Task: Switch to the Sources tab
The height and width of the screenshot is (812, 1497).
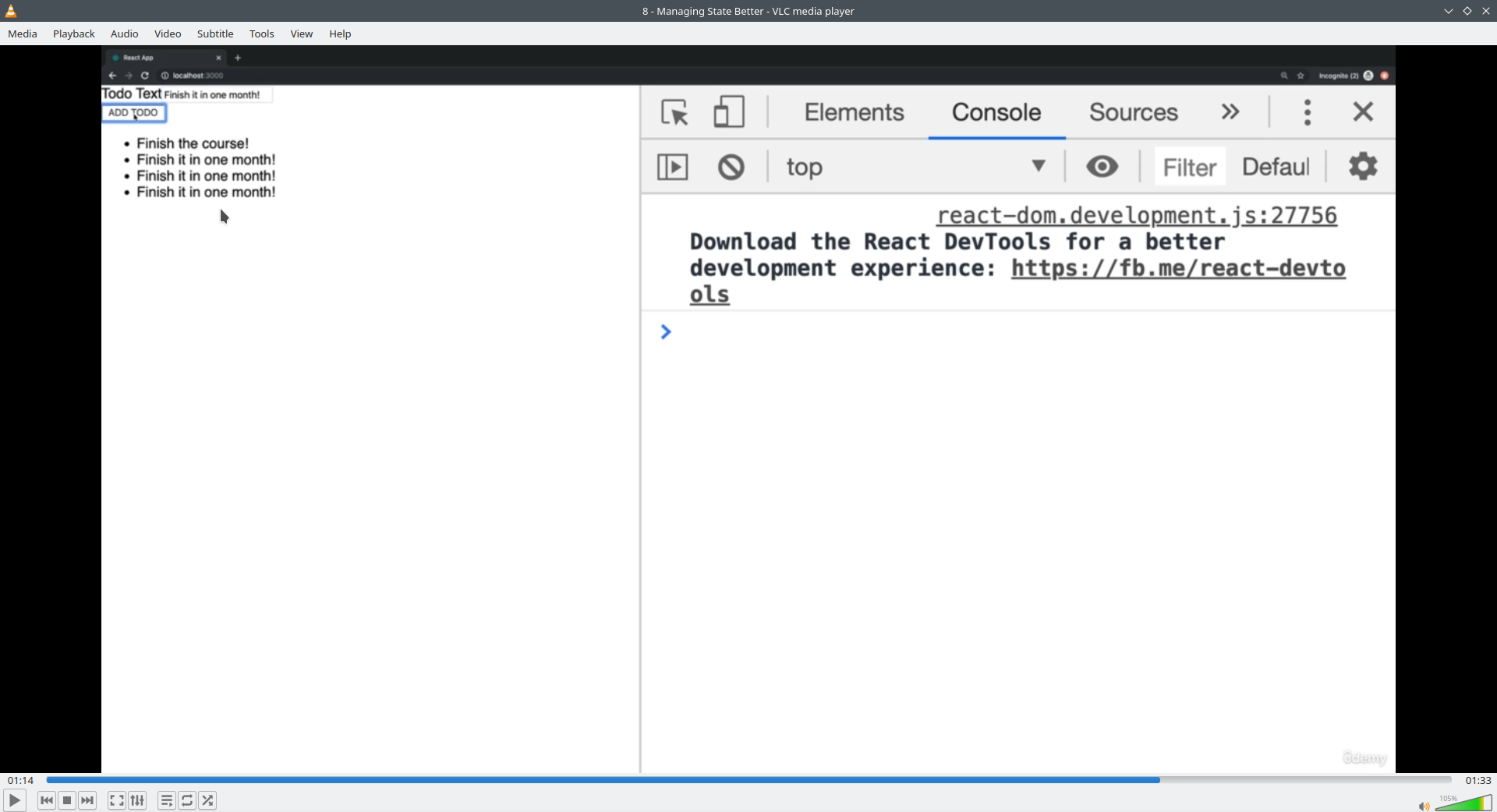Action: coord(1134,112)
